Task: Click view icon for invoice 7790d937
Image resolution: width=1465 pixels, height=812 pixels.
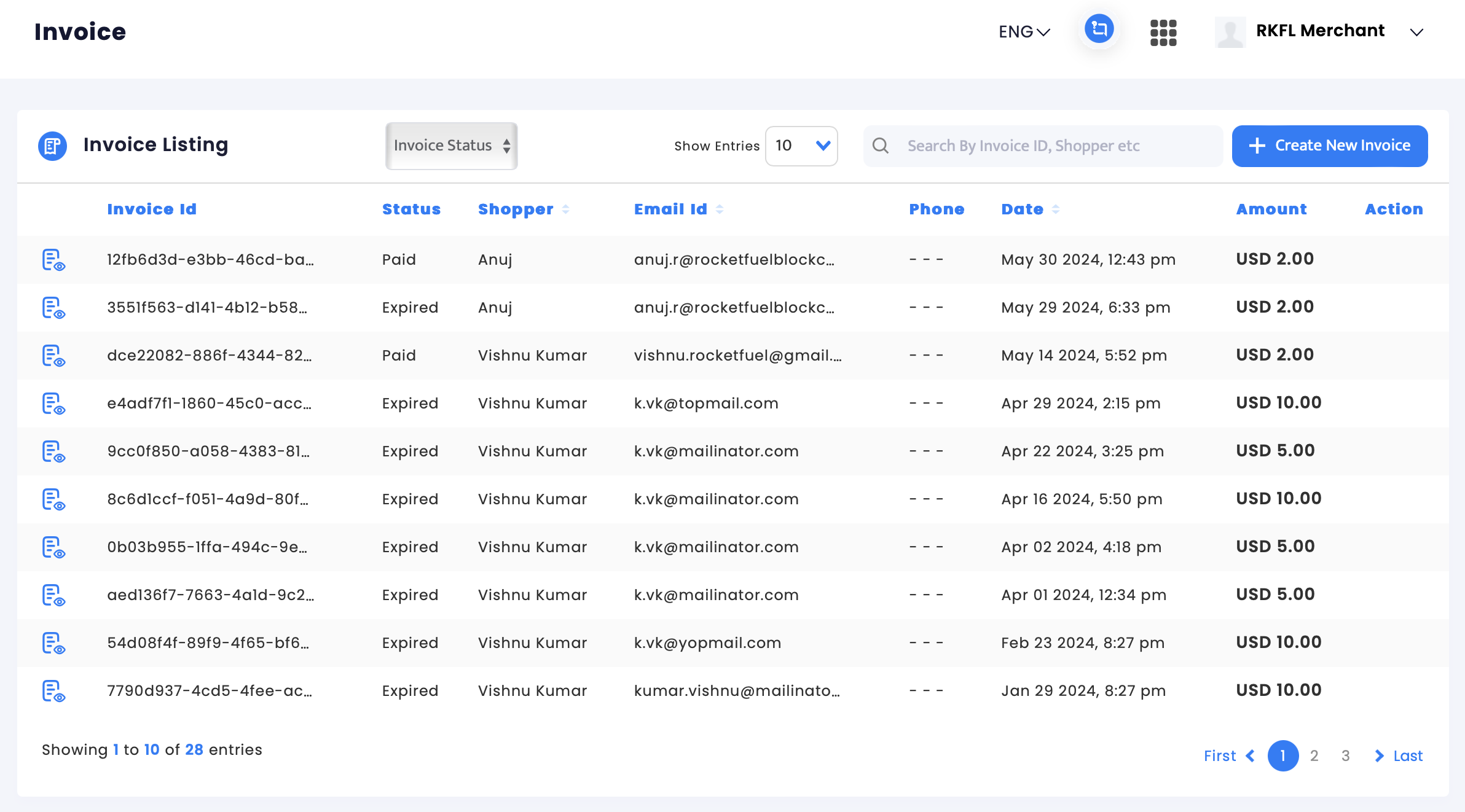Action: (x=53, y=691)
